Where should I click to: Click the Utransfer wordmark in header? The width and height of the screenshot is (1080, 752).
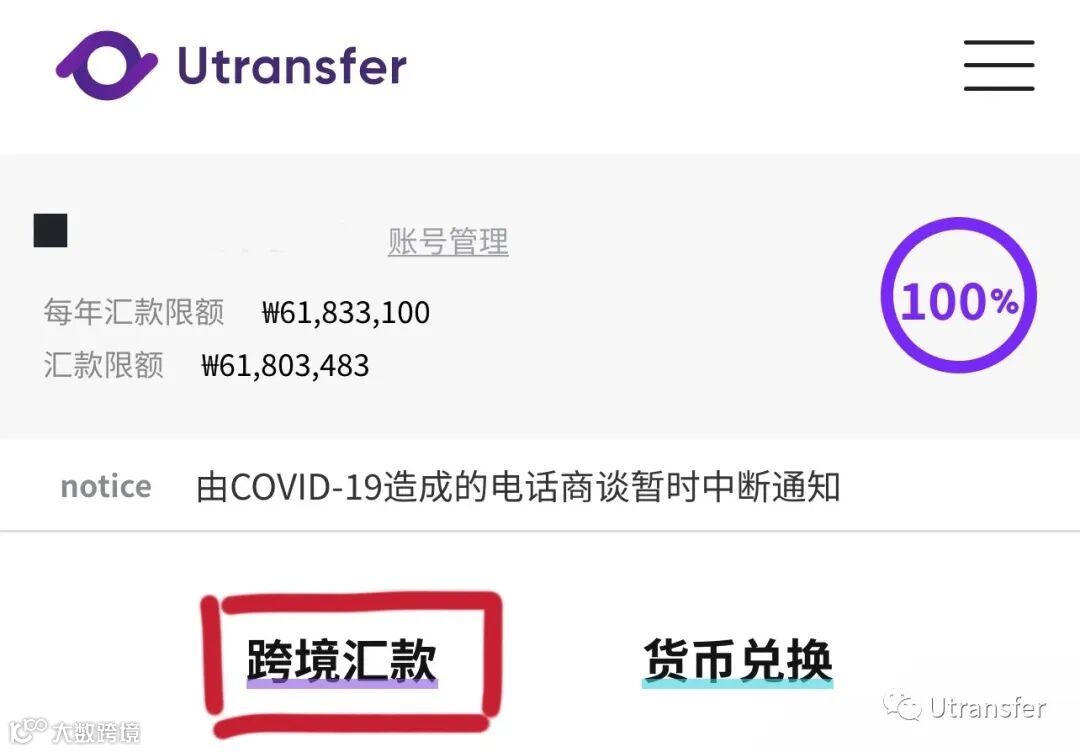coord(292,65)
